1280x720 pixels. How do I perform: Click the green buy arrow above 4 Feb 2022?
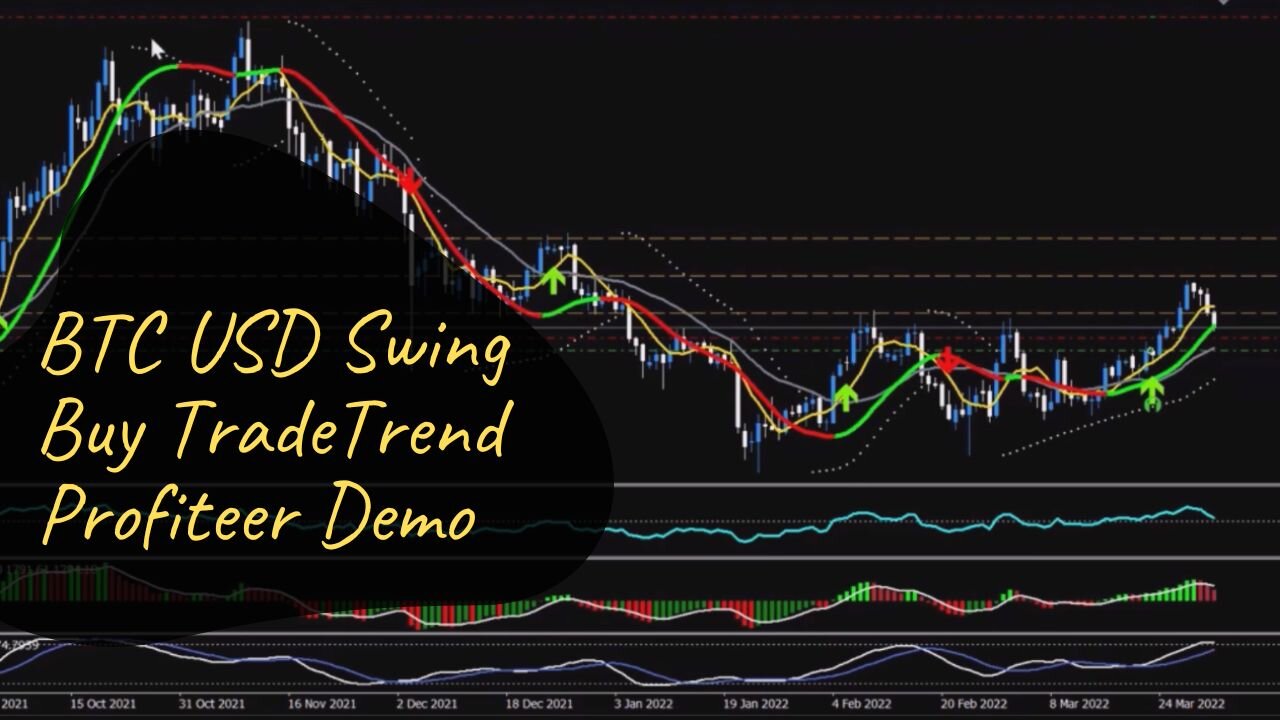846,398
